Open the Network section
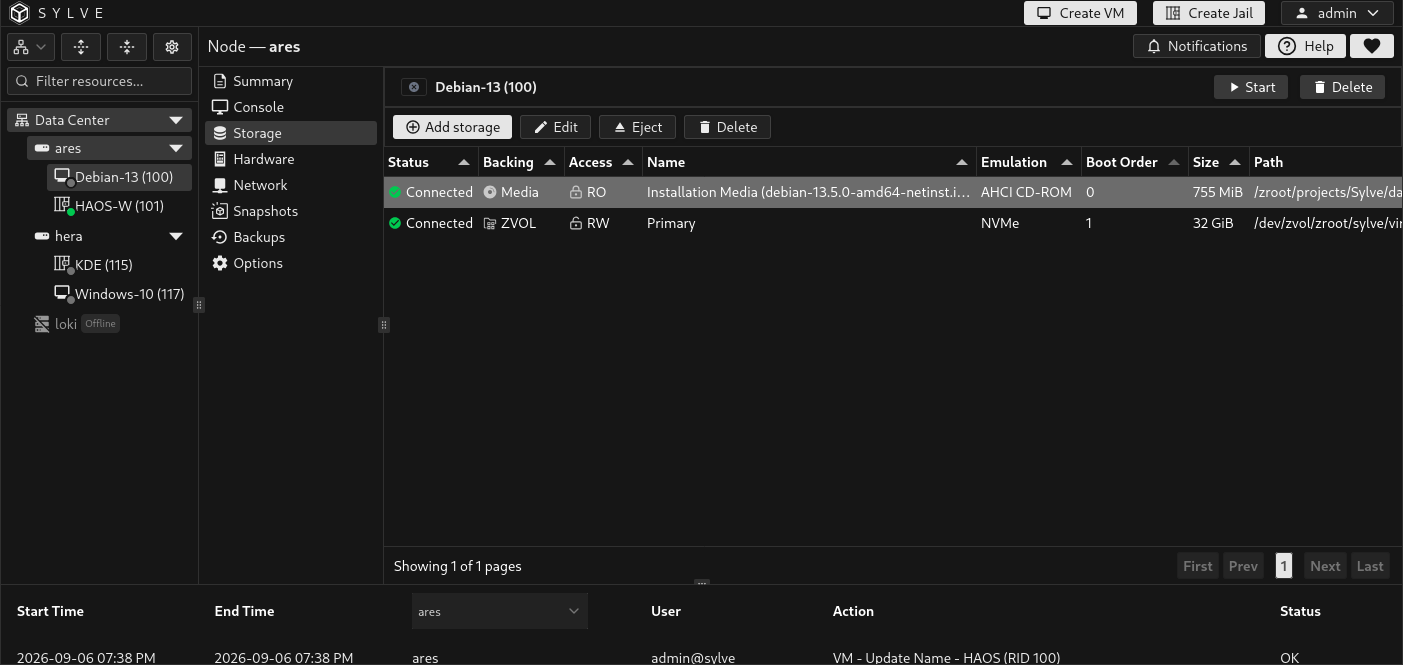Viewport: 1403px width, 665px height. (291, 185)
